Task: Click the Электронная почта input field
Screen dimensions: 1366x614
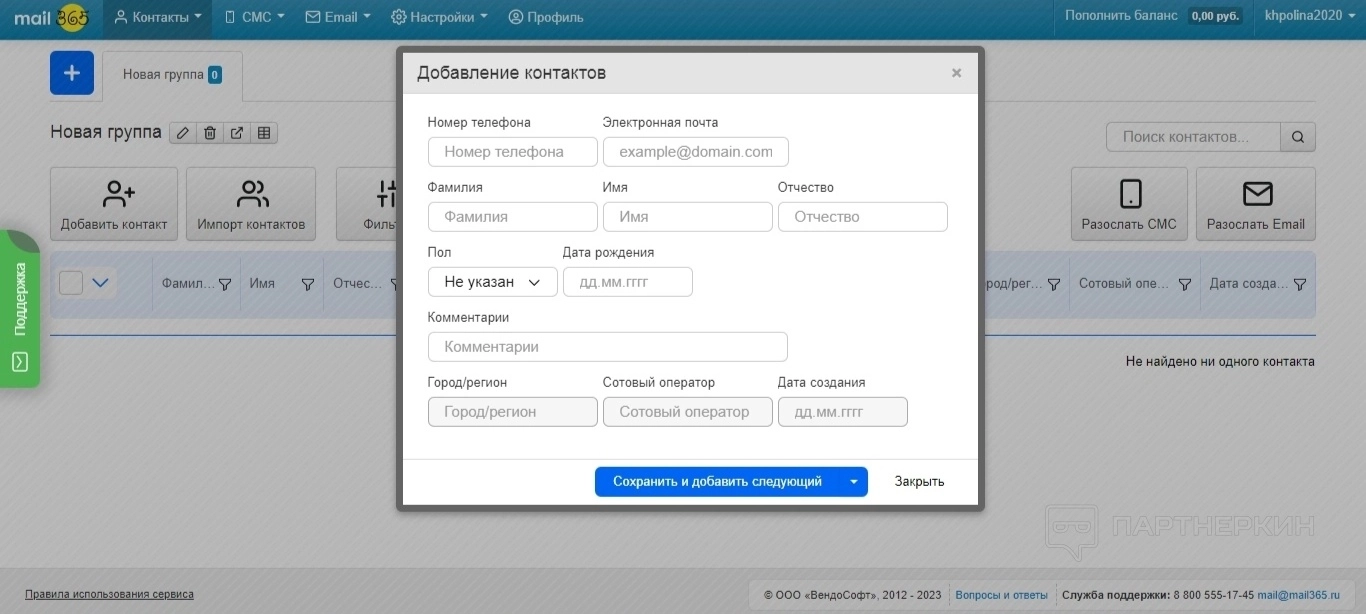Action: point(696,152)
